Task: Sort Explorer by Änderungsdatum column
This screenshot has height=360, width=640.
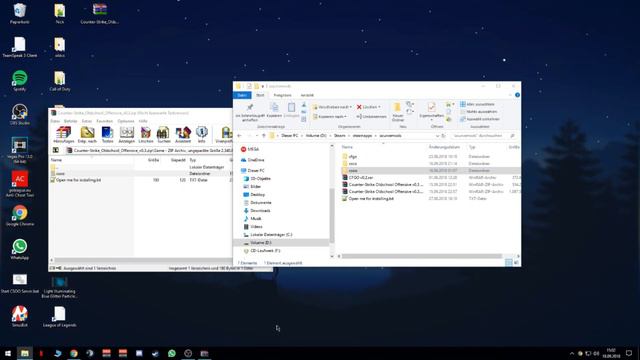Action: coord(445,147)
